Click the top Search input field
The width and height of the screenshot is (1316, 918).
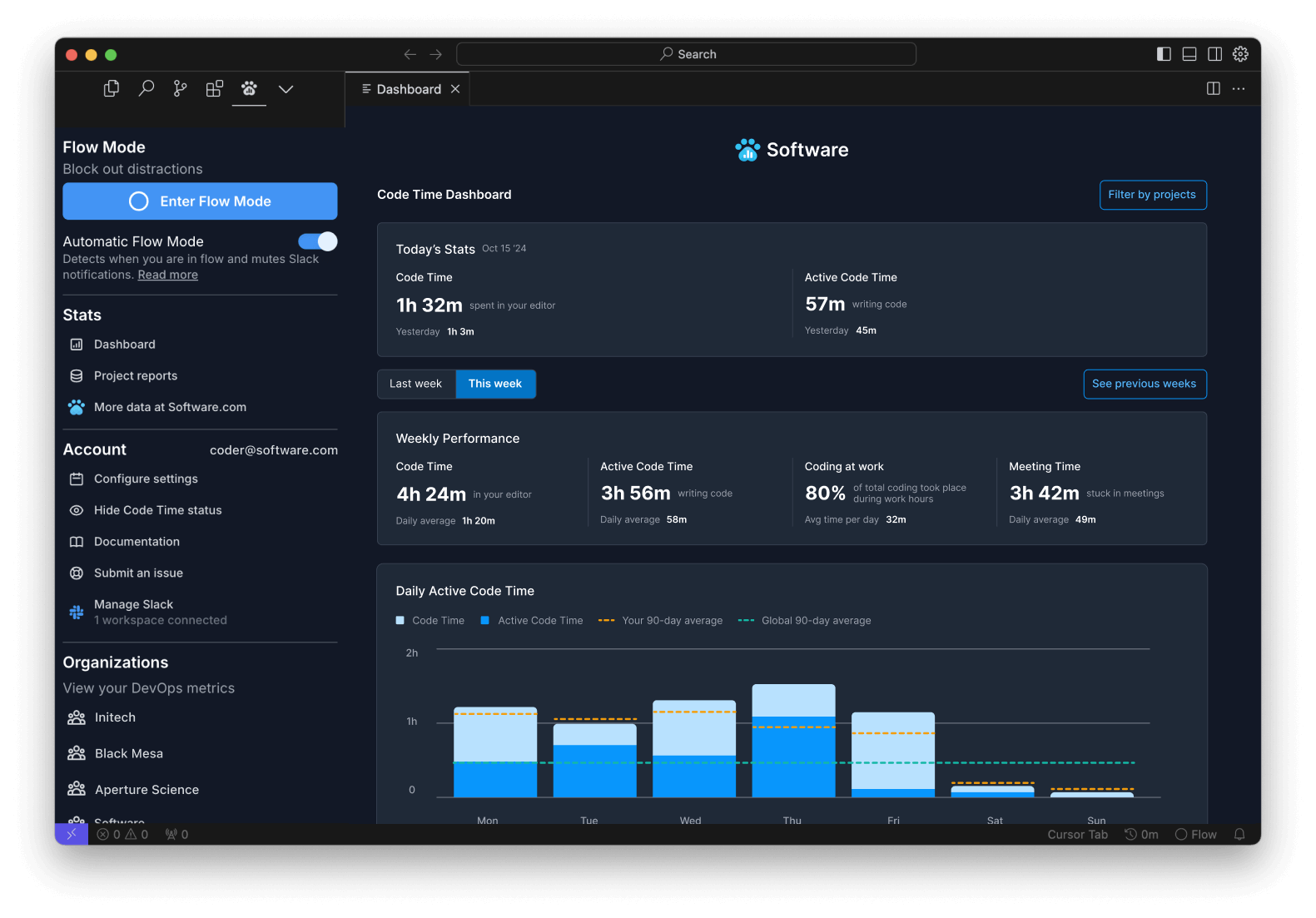coord(687,54)
